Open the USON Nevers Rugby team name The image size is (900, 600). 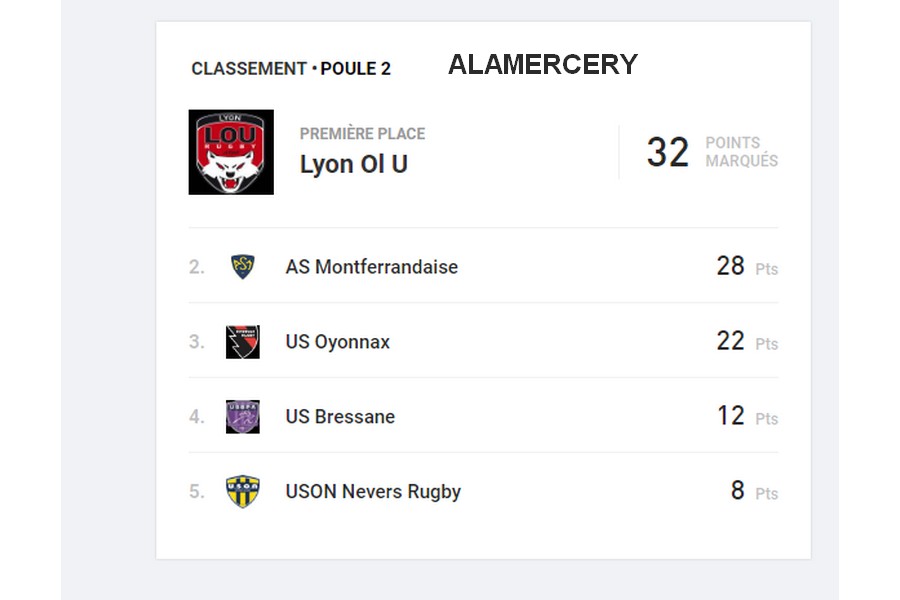pyautogui.click(x=373, y=491)
